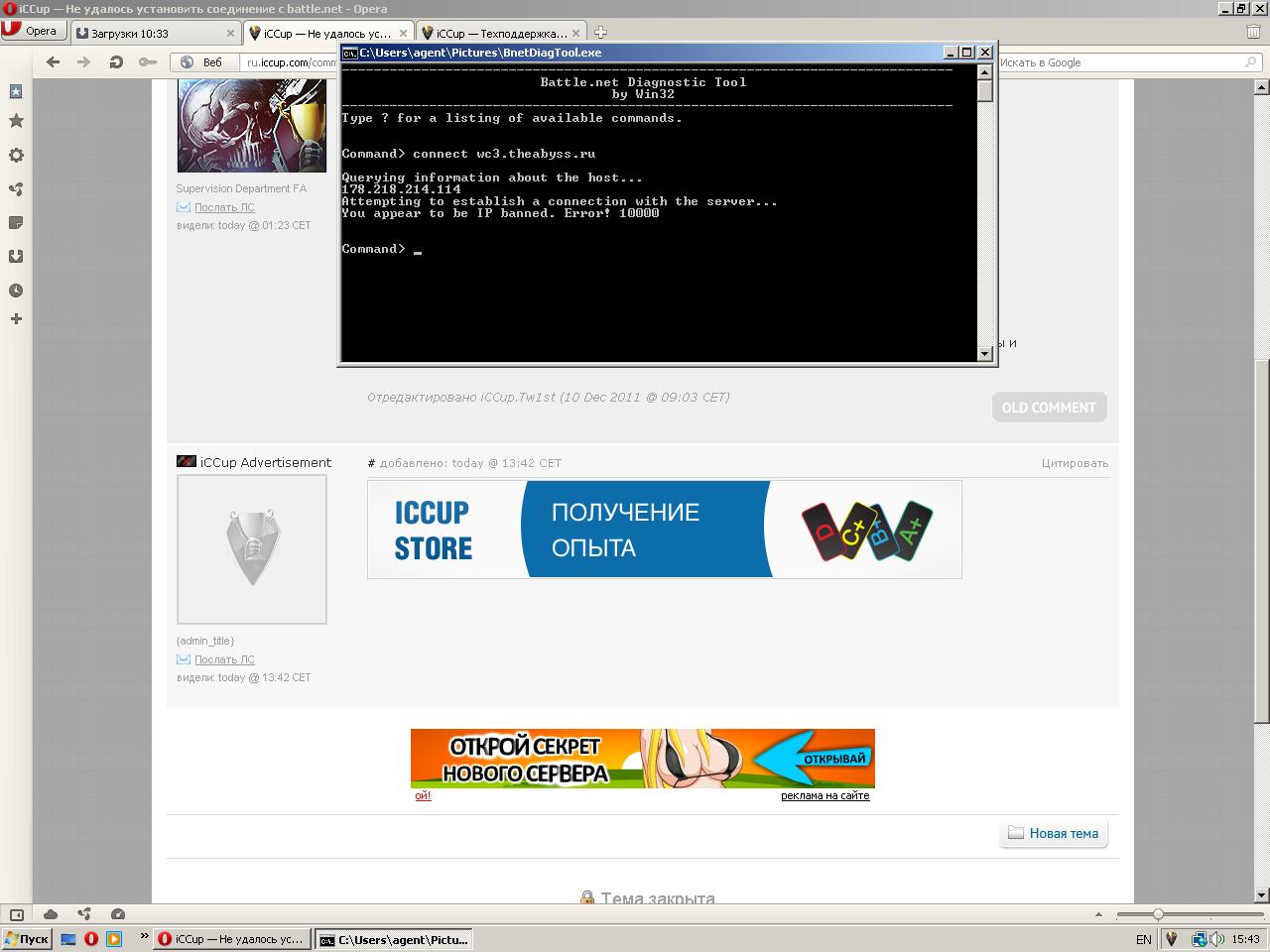Open the History clock panel in sidebar
This screenshot has height=952, width=1270.
point(16,290)
